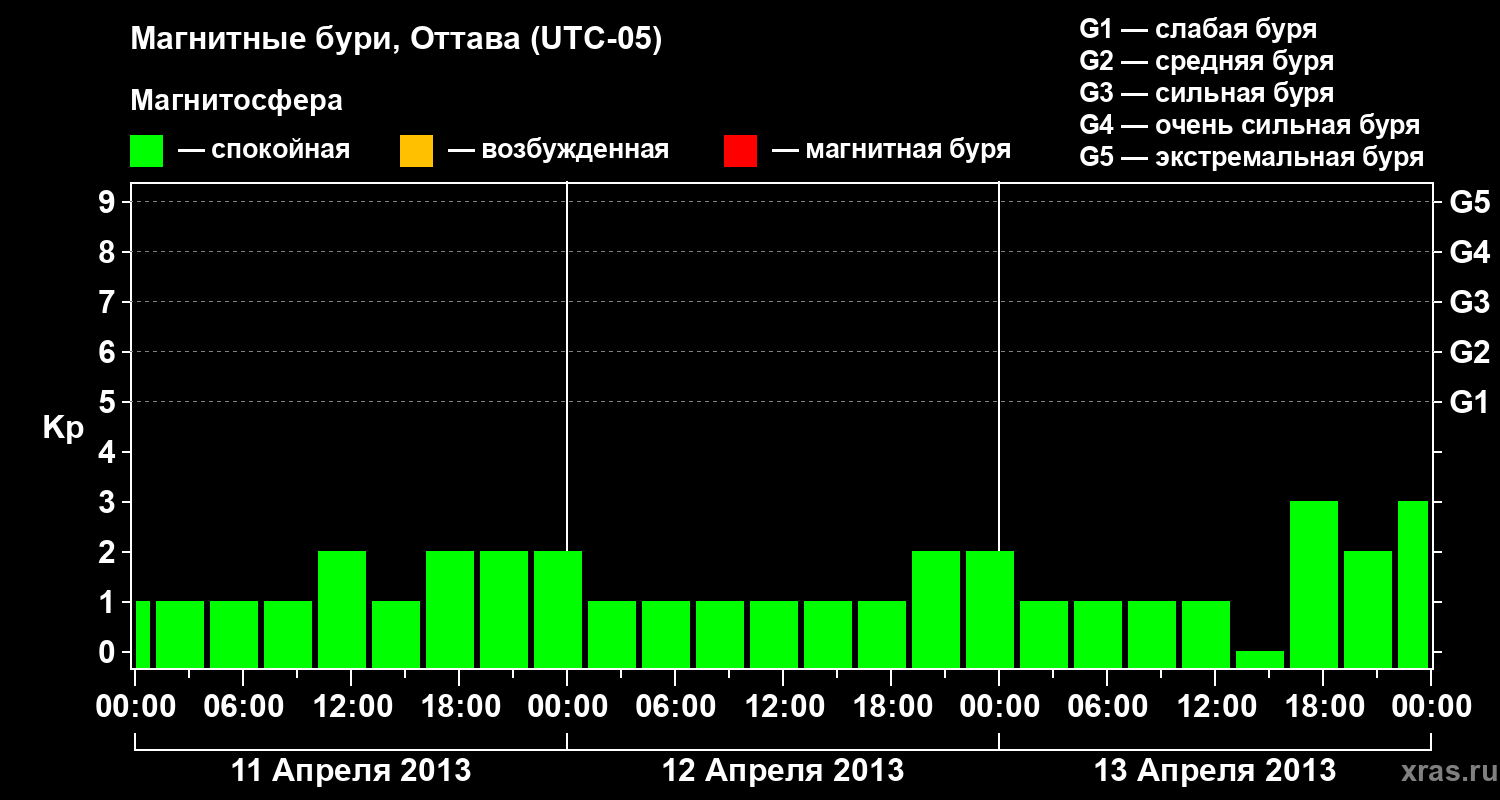Click the red 'магнитная буря' legend swatch
This screenshot has height=800, width=1500.
[x=740, y=151]
